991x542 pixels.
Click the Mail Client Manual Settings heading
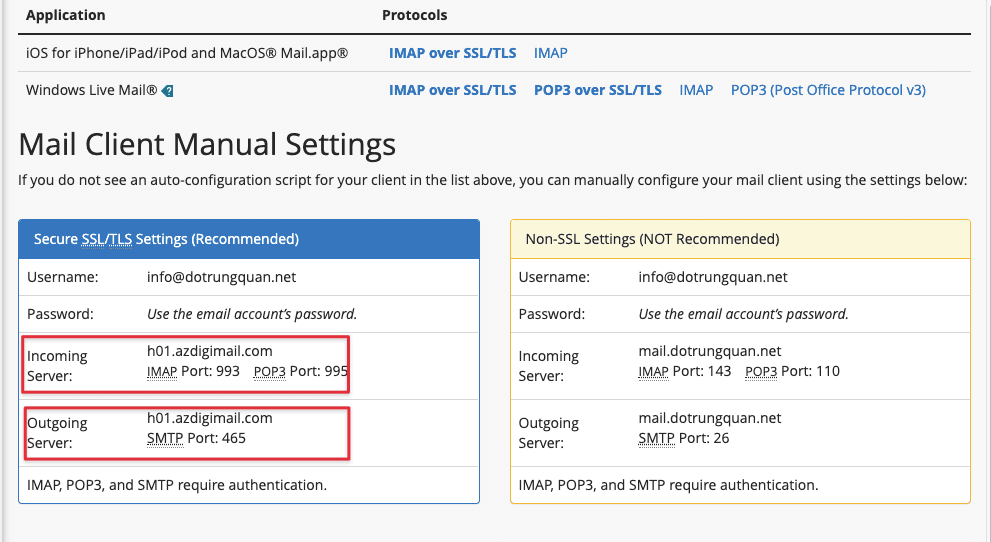207,145
